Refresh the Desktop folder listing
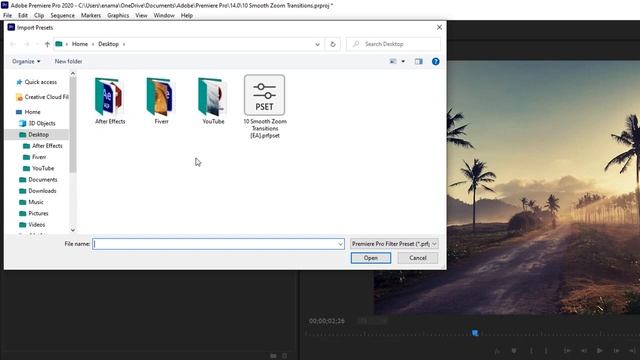The height and width of the screenshot is (360, 640). coord(333,44)
